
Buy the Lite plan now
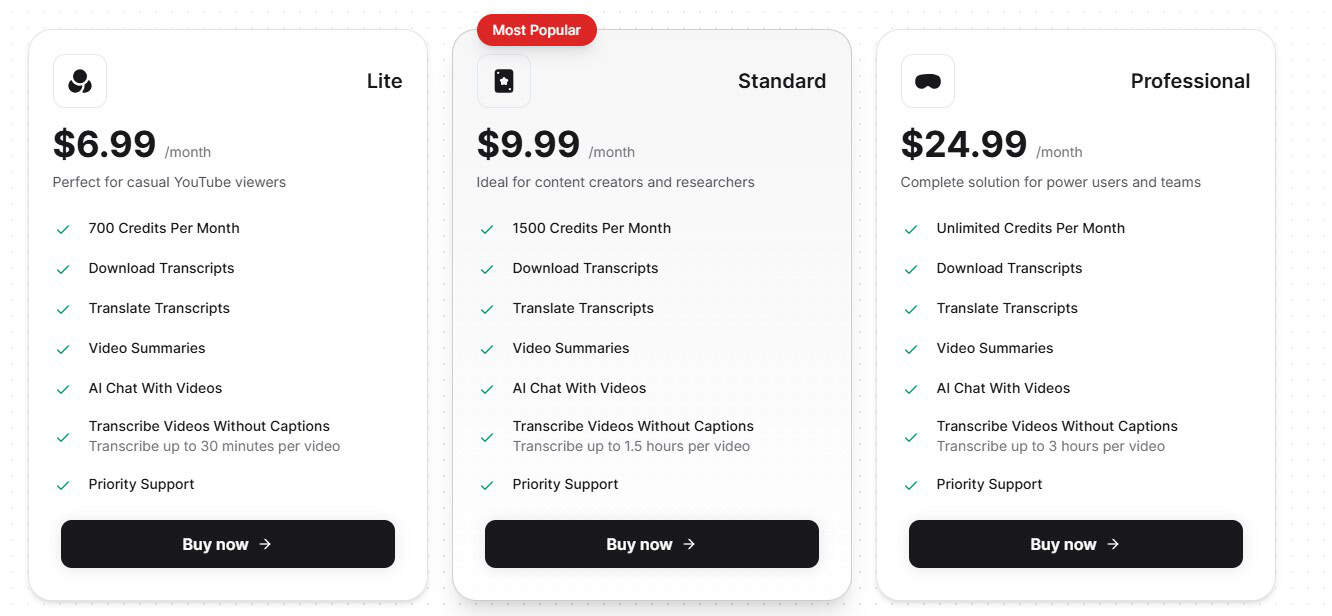tap(227, 544)
